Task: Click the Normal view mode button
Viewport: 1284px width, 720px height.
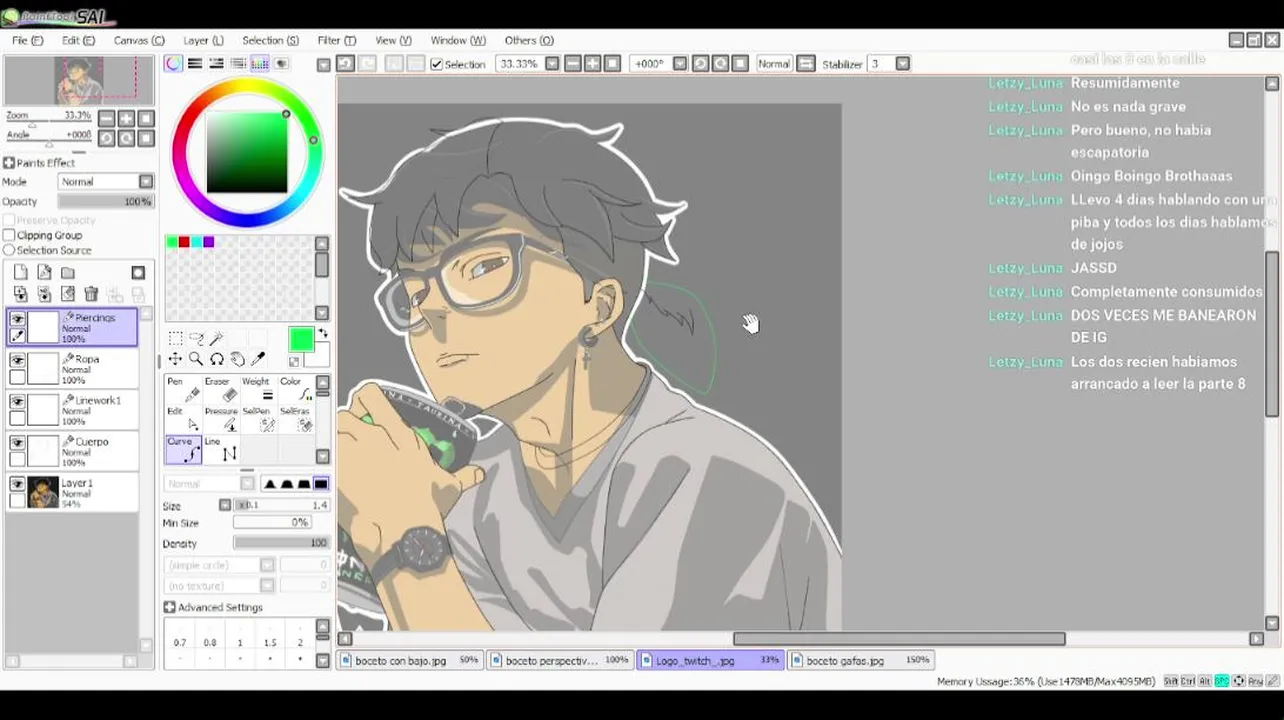Action: (773, 63)
